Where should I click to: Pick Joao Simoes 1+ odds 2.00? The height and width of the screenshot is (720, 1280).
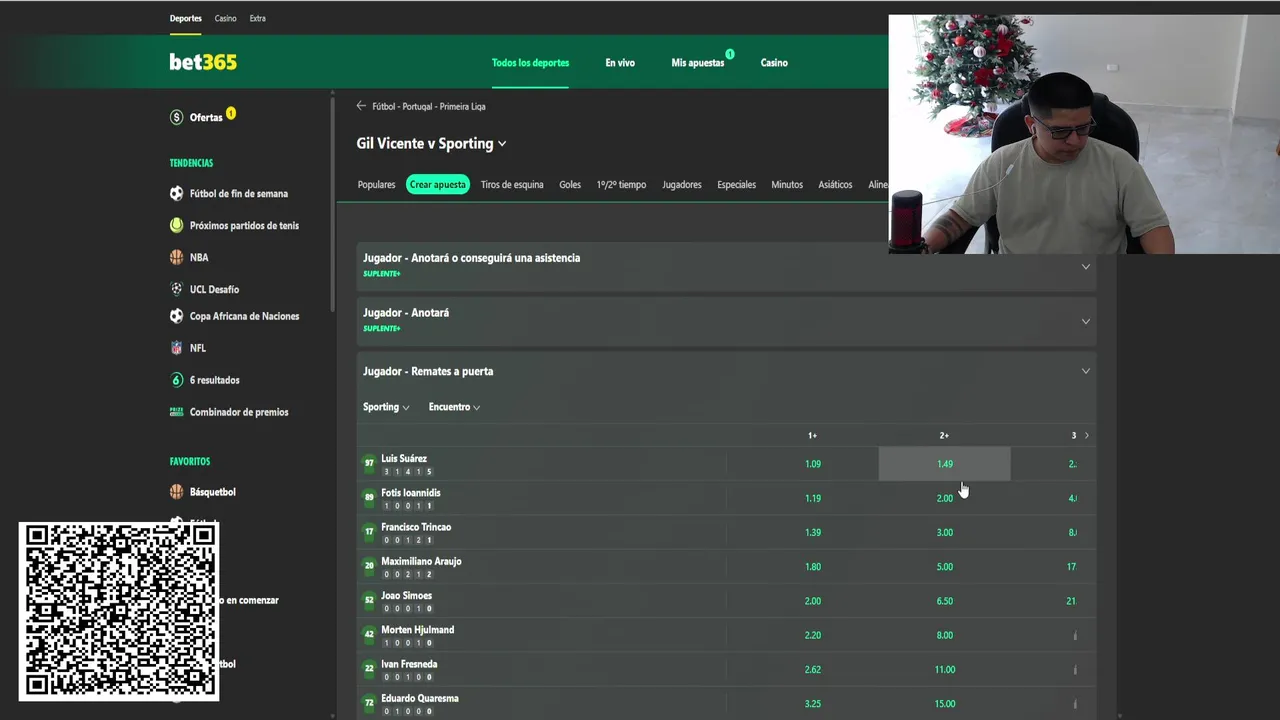coord(813,601)
